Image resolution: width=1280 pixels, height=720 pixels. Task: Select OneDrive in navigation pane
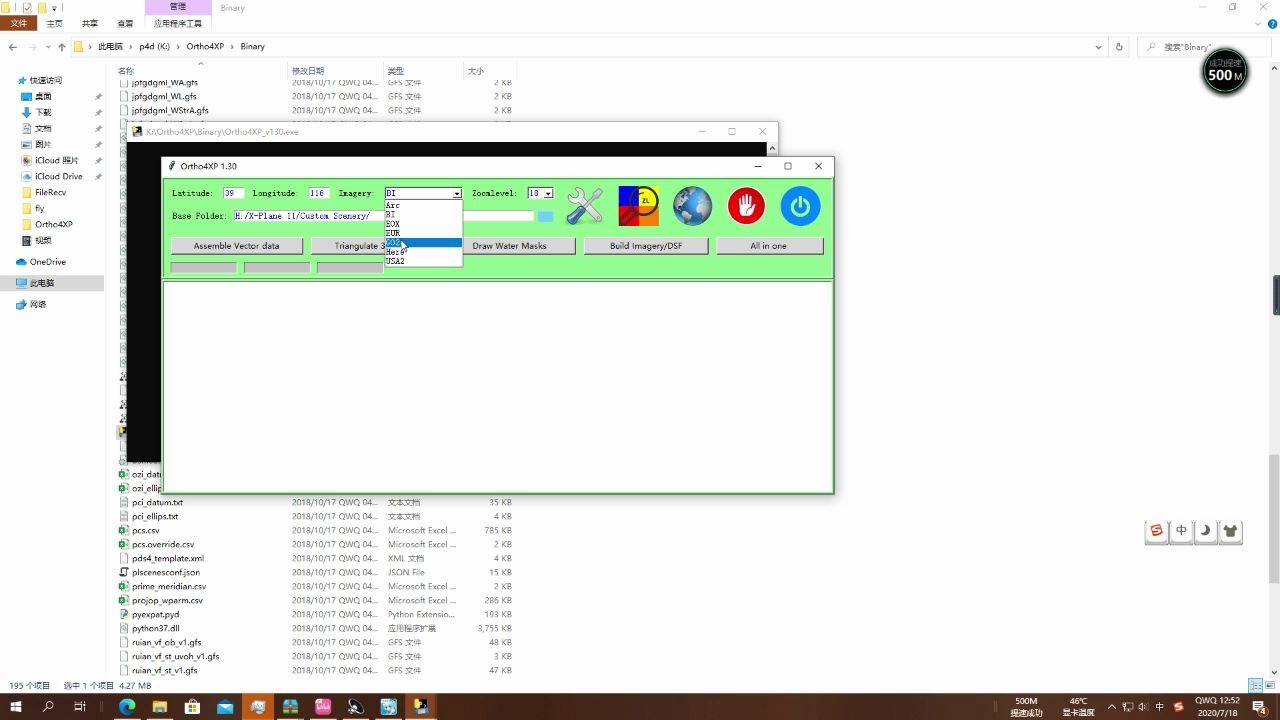47,262
